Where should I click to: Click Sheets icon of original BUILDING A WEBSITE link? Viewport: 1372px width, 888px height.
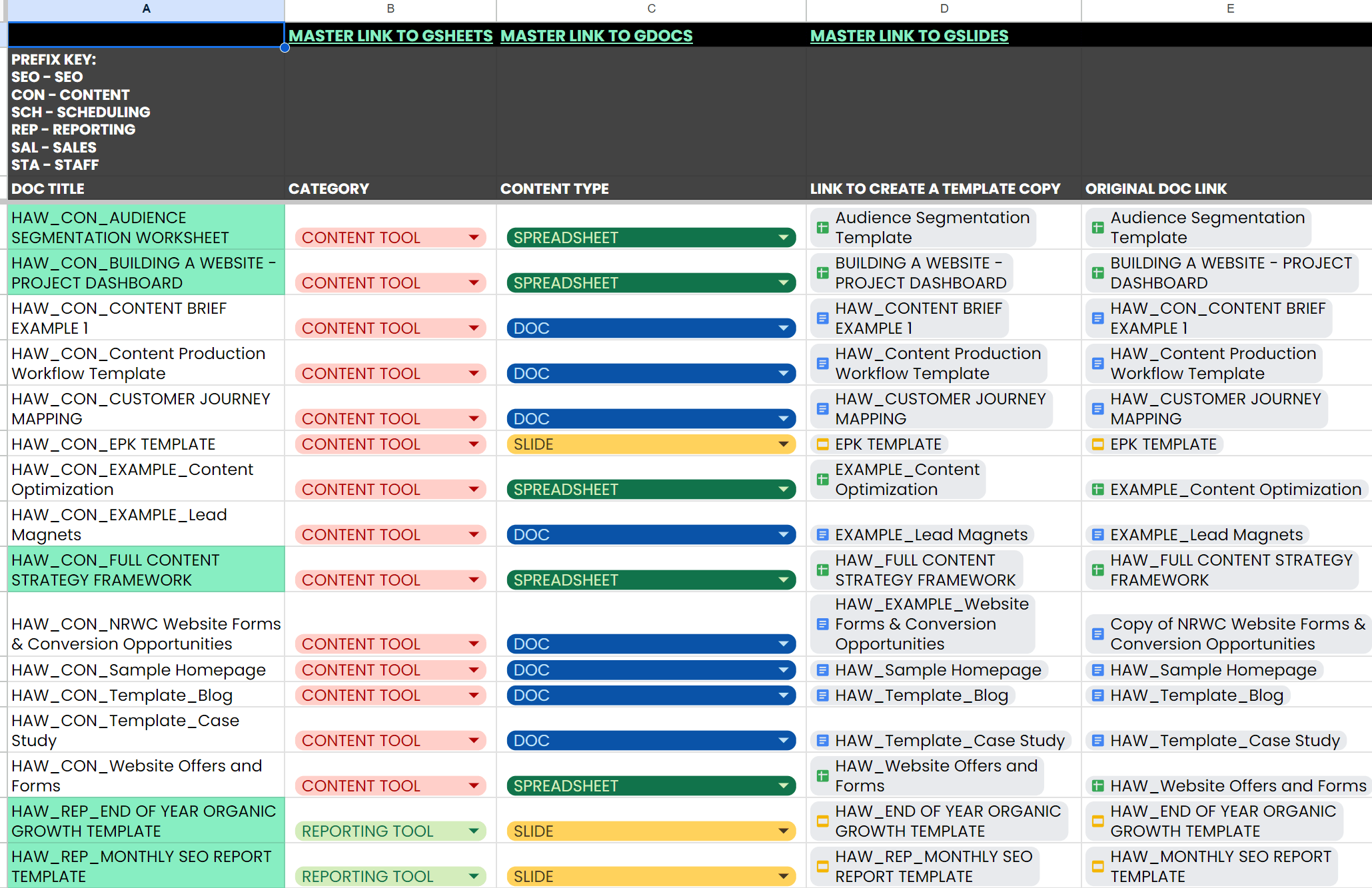pos(1098,273)
